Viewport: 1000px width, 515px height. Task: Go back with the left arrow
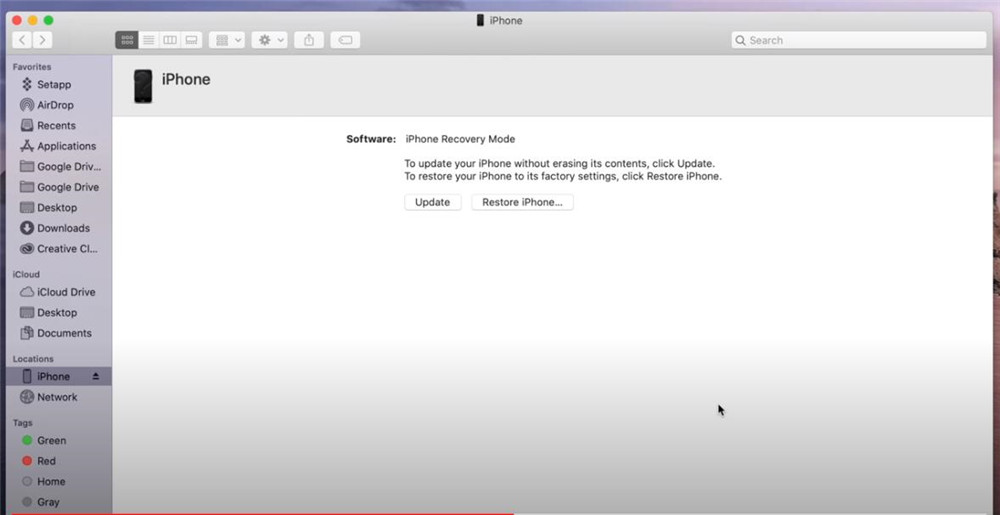22,40
